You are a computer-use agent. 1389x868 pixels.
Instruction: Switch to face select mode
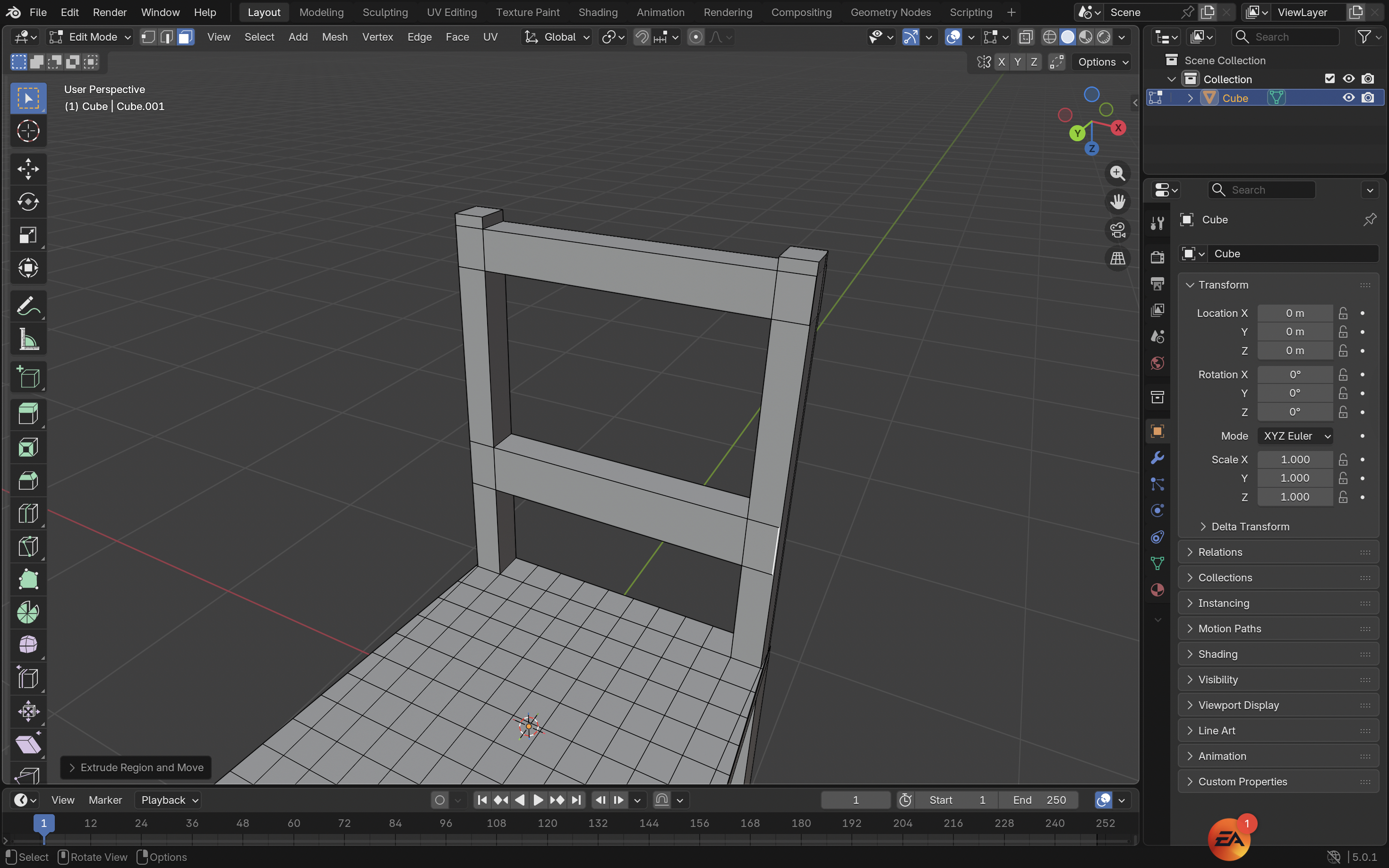point(185,37)
